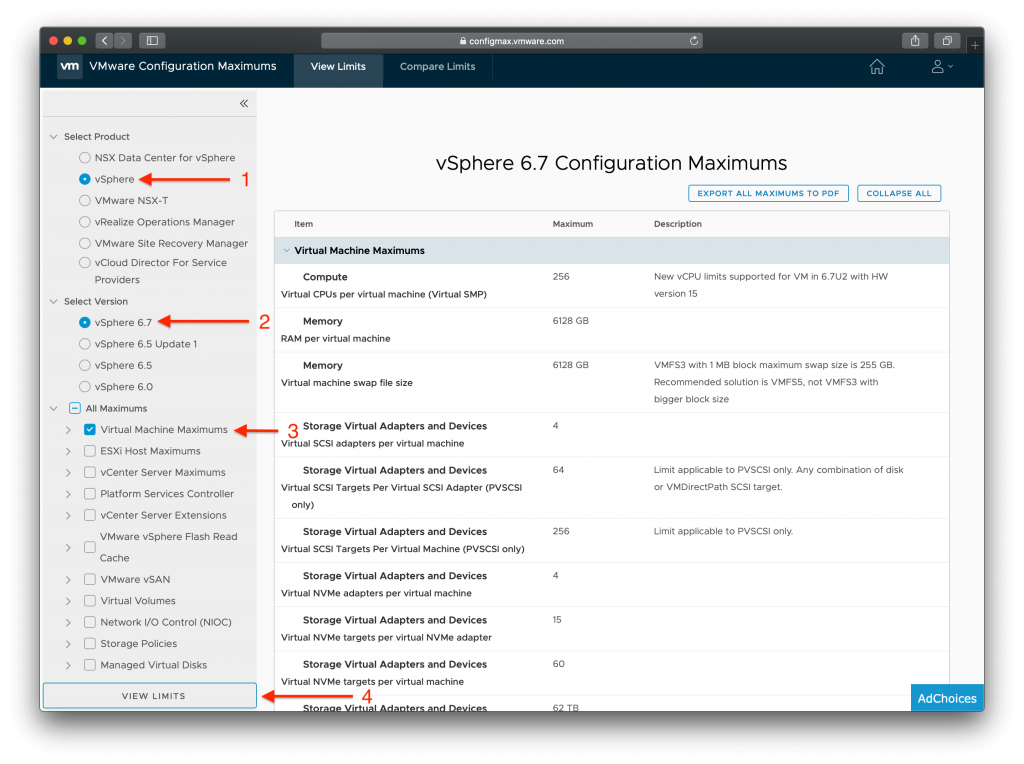Image resolution: width=1024 pixels, height=764 pixels.
Task: Click the VMware Configuration Maximums title
Action: pos(182,66)
